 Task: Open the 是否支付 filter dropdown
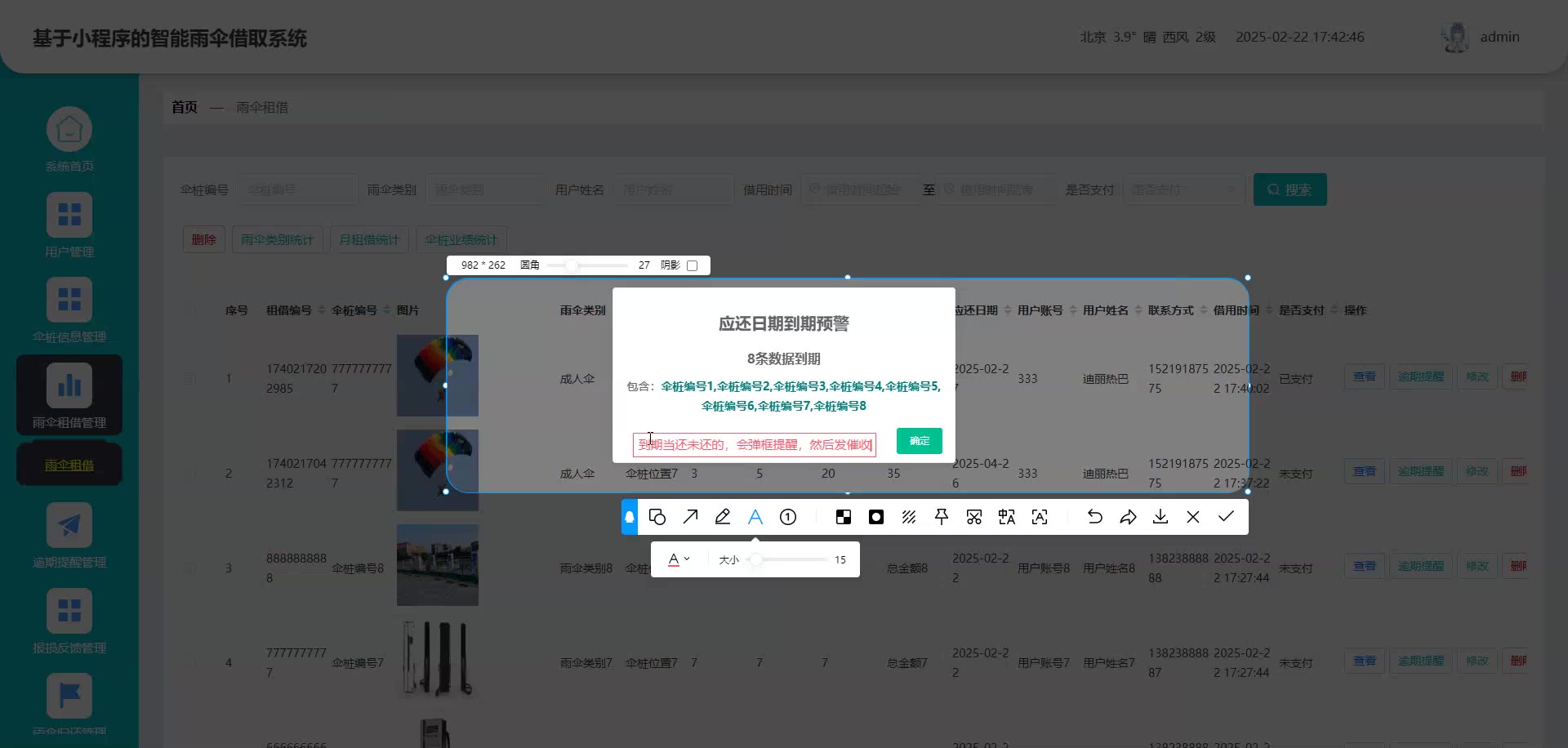(1183, 189)
